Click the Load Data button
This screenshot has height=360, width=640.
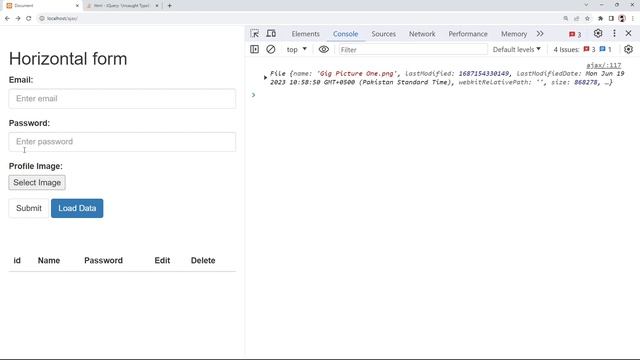tap(77, 208)
